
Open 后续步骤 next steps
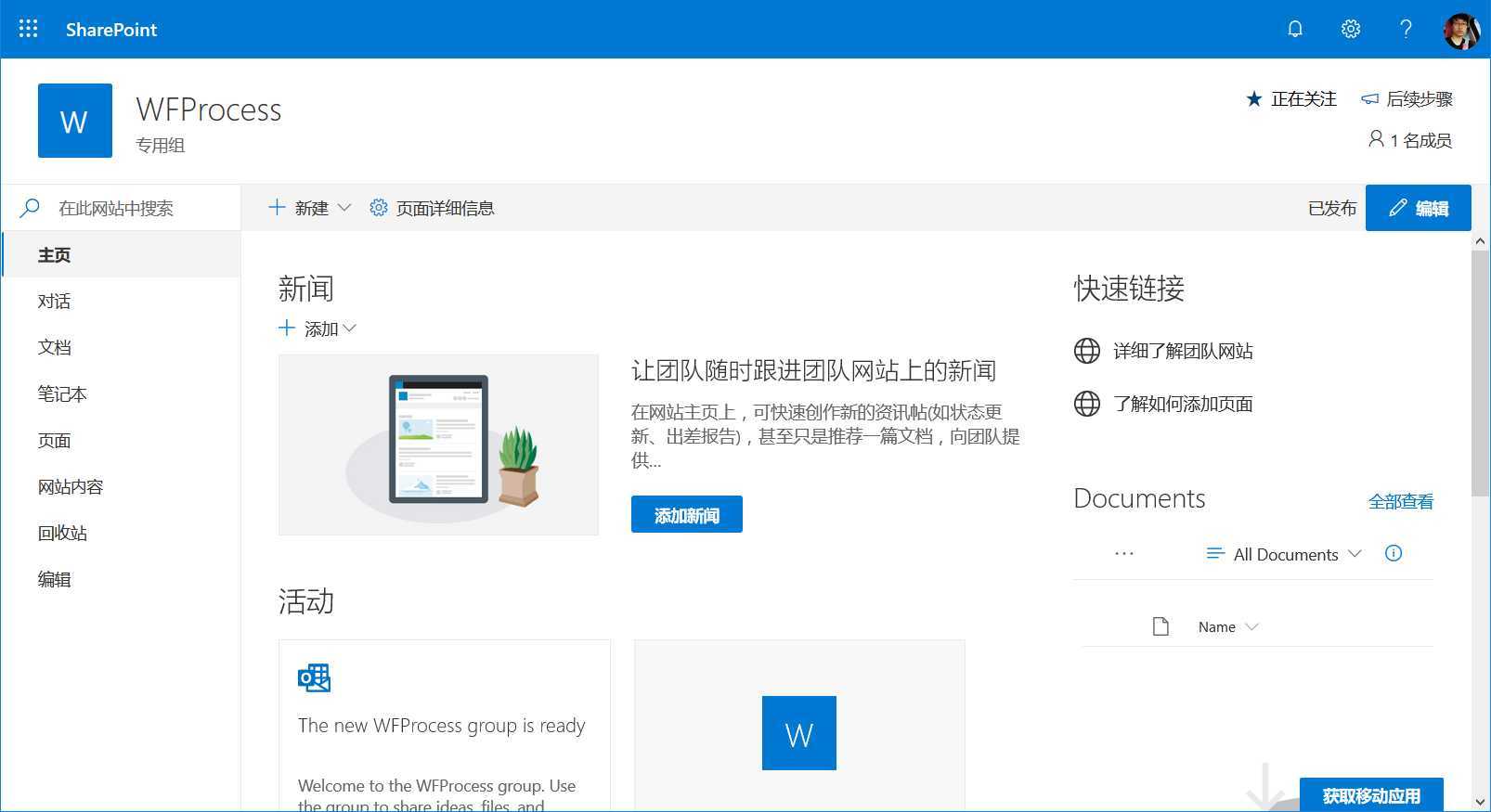tap(1407, 98)
